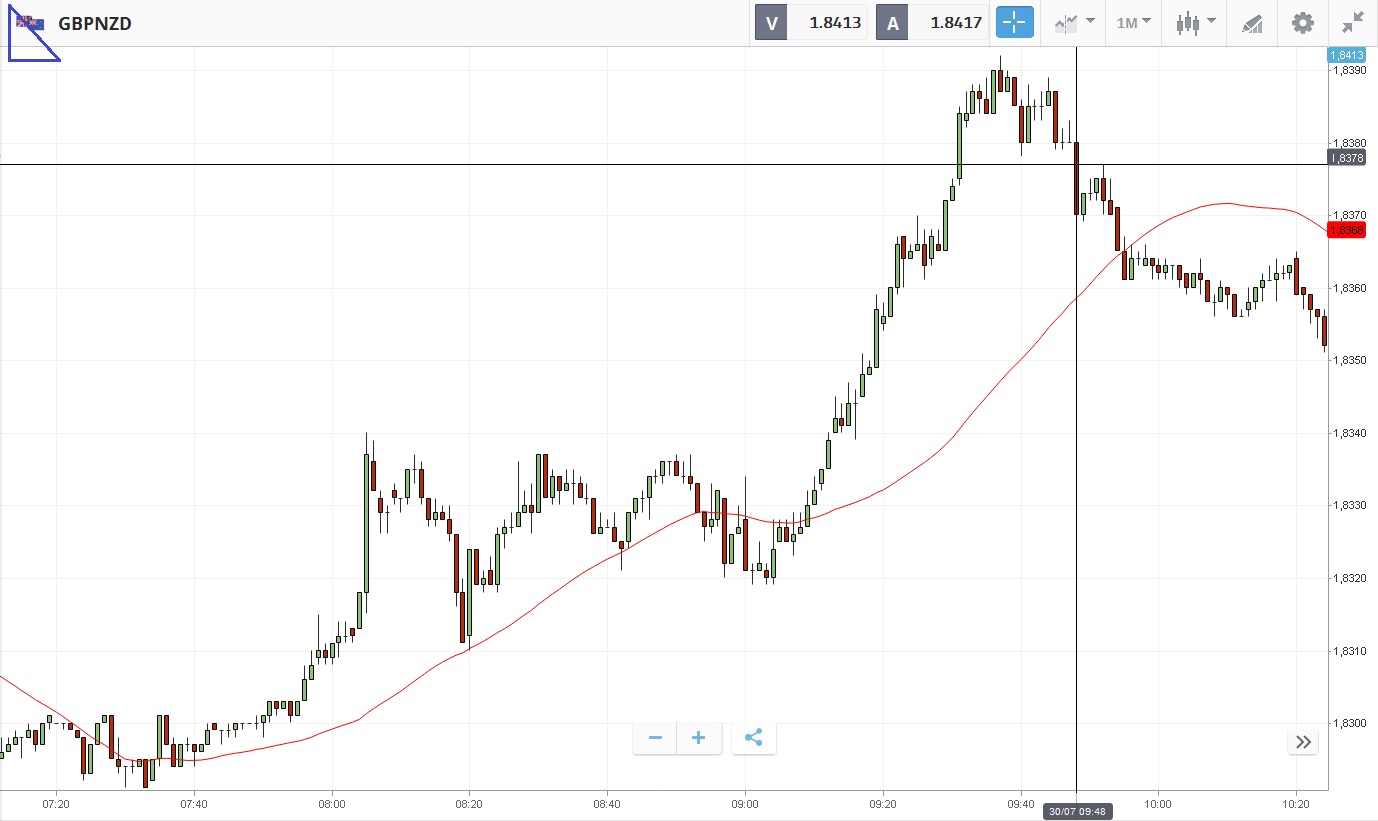Zoom out with the minus button

pyautogui.click(x=655, y=739)
